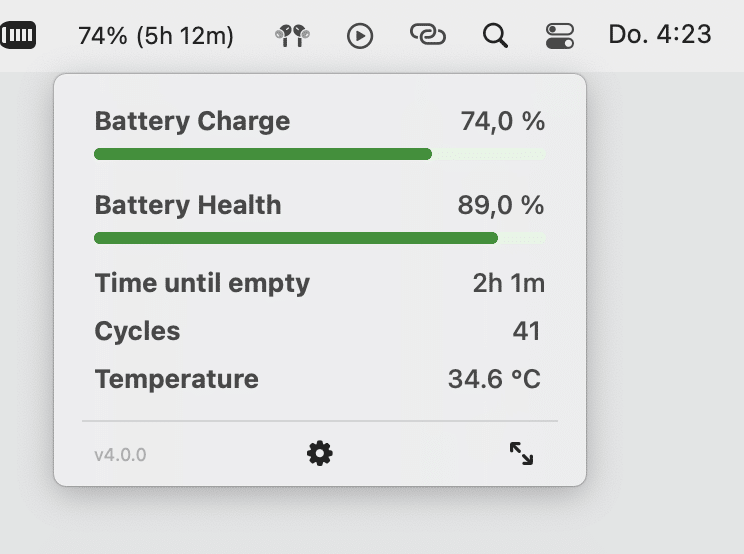Click the Temperature row label
This screenshot has width=744, height=554.
point(177,379)
